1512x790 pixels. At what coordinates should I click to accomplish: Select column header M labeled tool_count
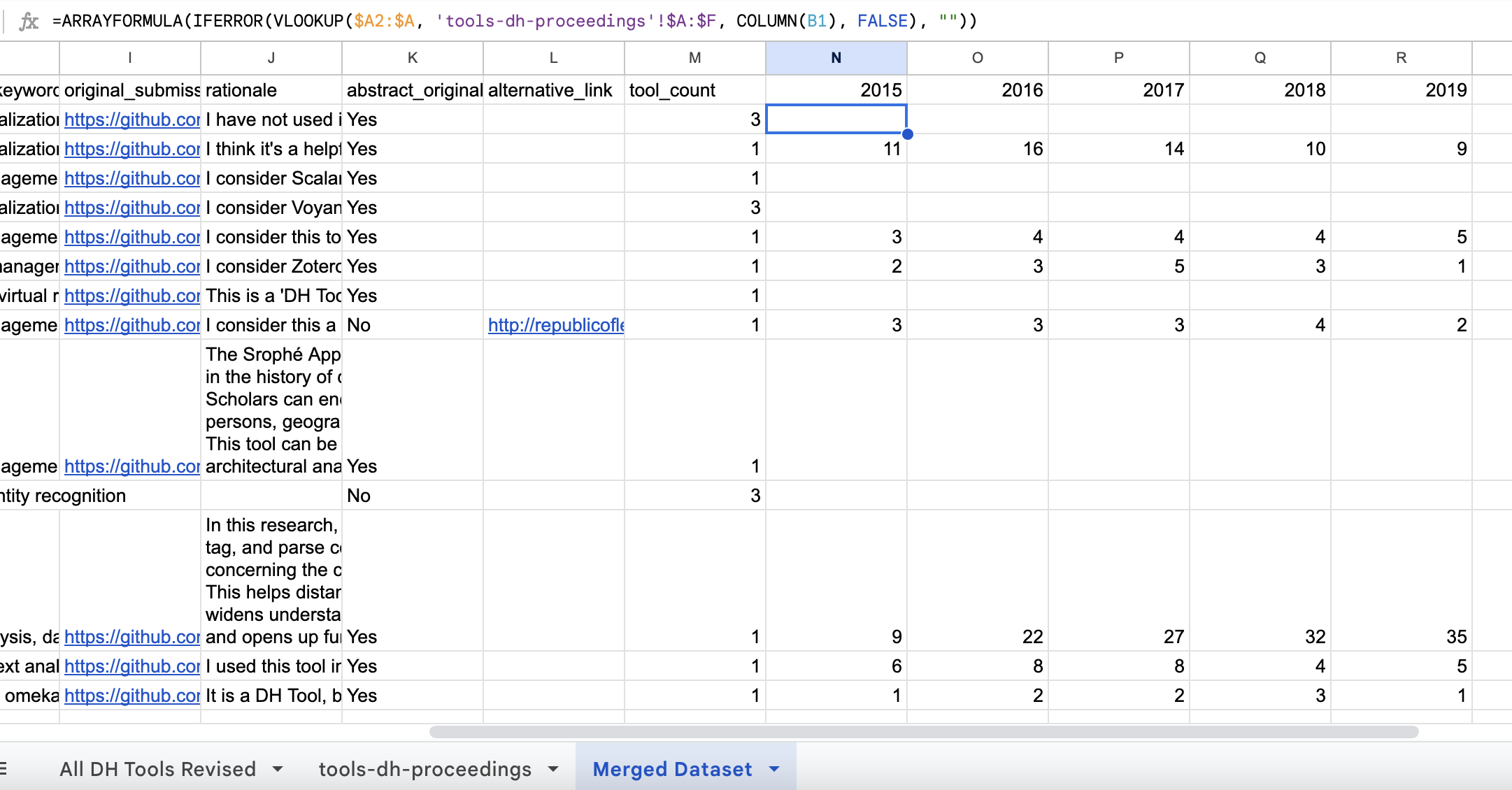pyautogui.click(x=694, y=58)
